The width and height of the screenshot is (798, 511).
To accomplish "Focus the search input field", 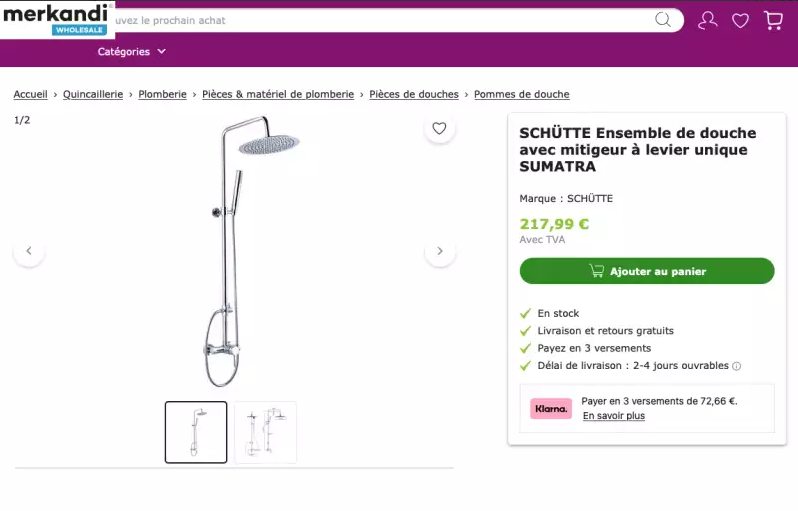I will [x=380, y=20].
